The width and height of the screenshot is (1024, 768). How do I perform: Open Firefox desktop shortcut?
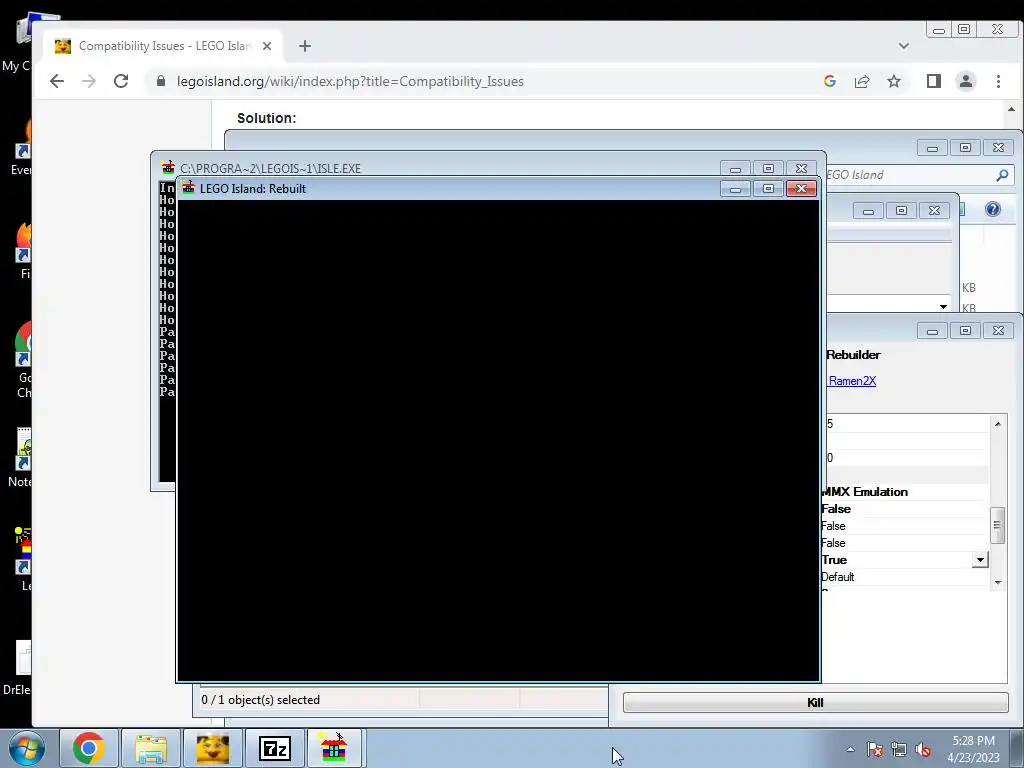pyautogui.click(x=24, y=250)
